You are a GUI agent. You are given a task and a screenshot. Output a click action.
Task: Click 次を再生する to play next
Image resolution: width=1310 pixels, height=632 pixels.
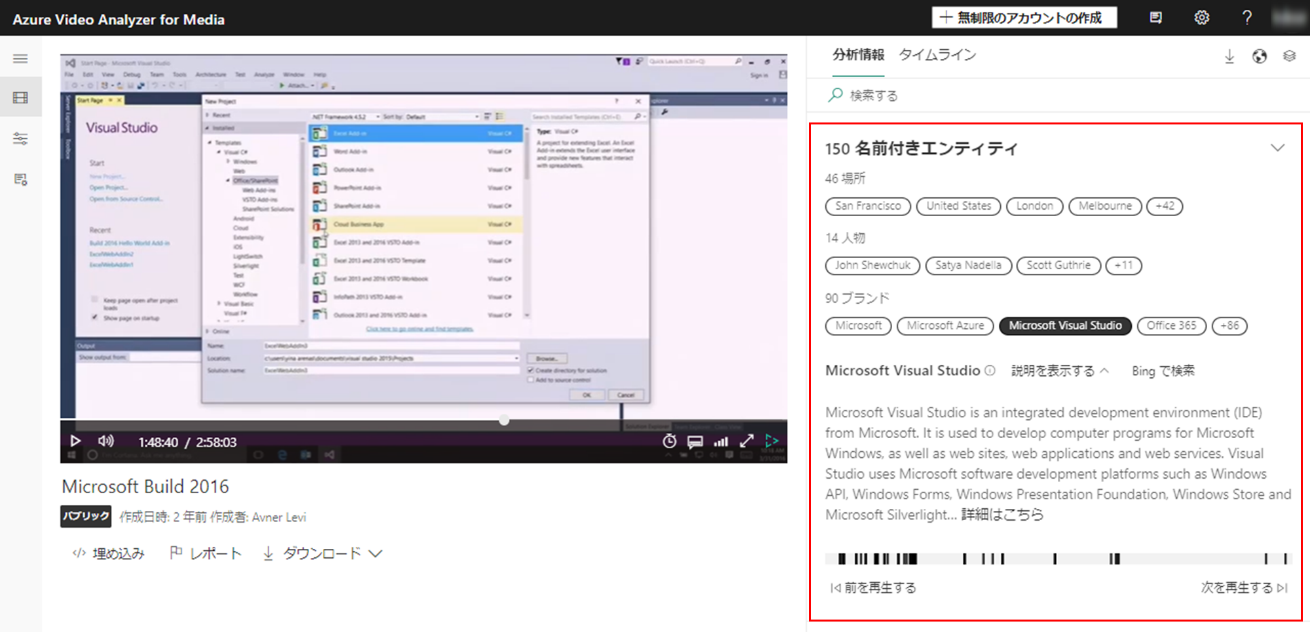(x=1244, y=588)
